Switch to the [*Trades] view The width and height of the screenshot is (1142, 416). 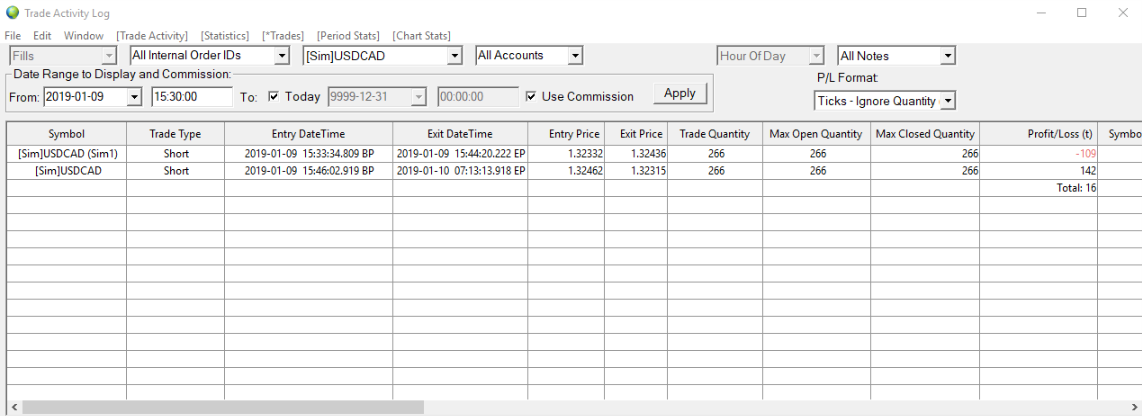283,36
